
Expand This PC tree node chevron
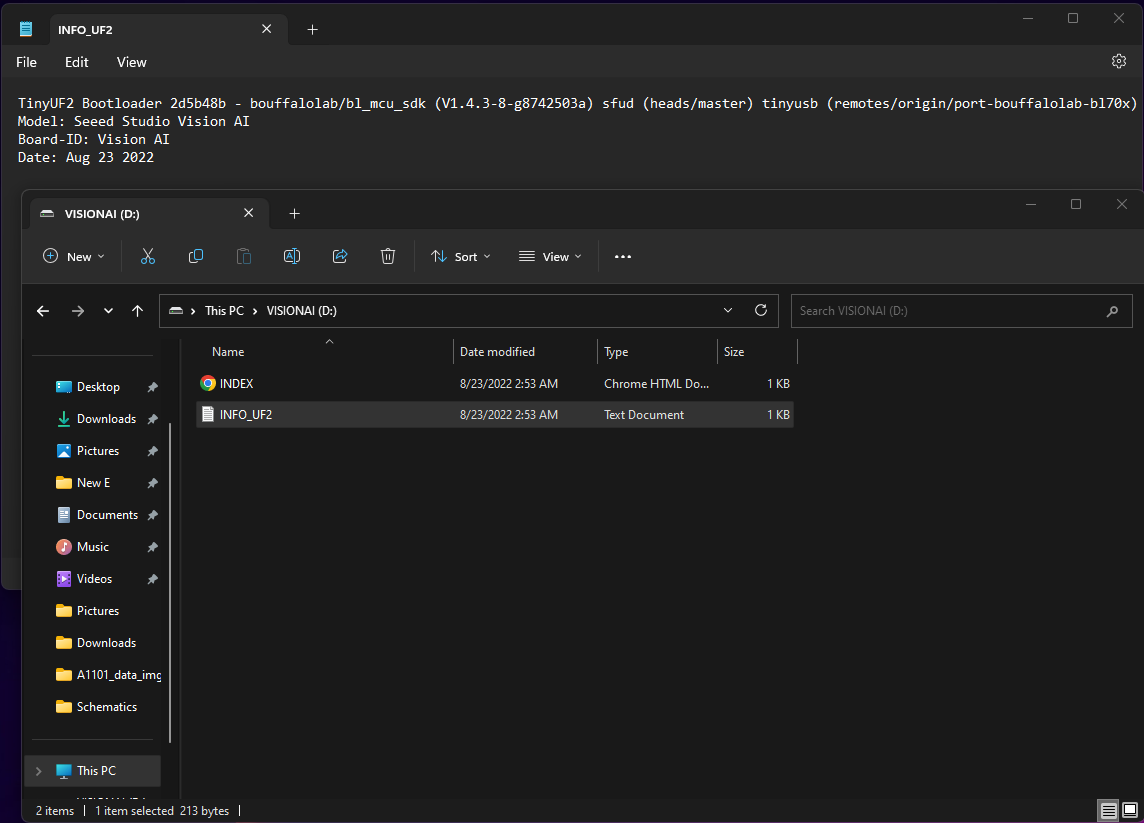tap(39, 771)
